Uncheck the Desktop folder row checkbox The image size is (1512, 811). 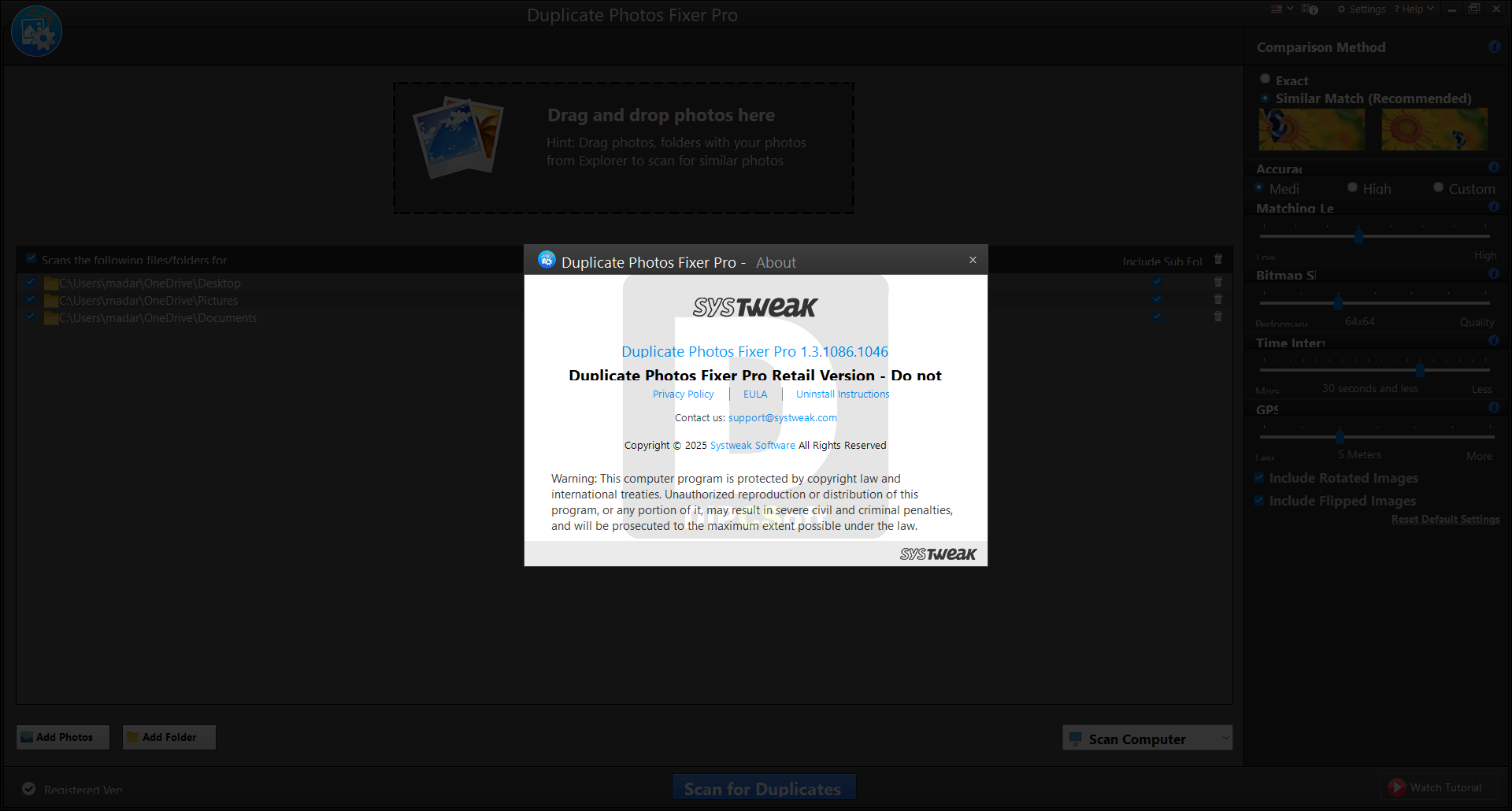point(30,282)
